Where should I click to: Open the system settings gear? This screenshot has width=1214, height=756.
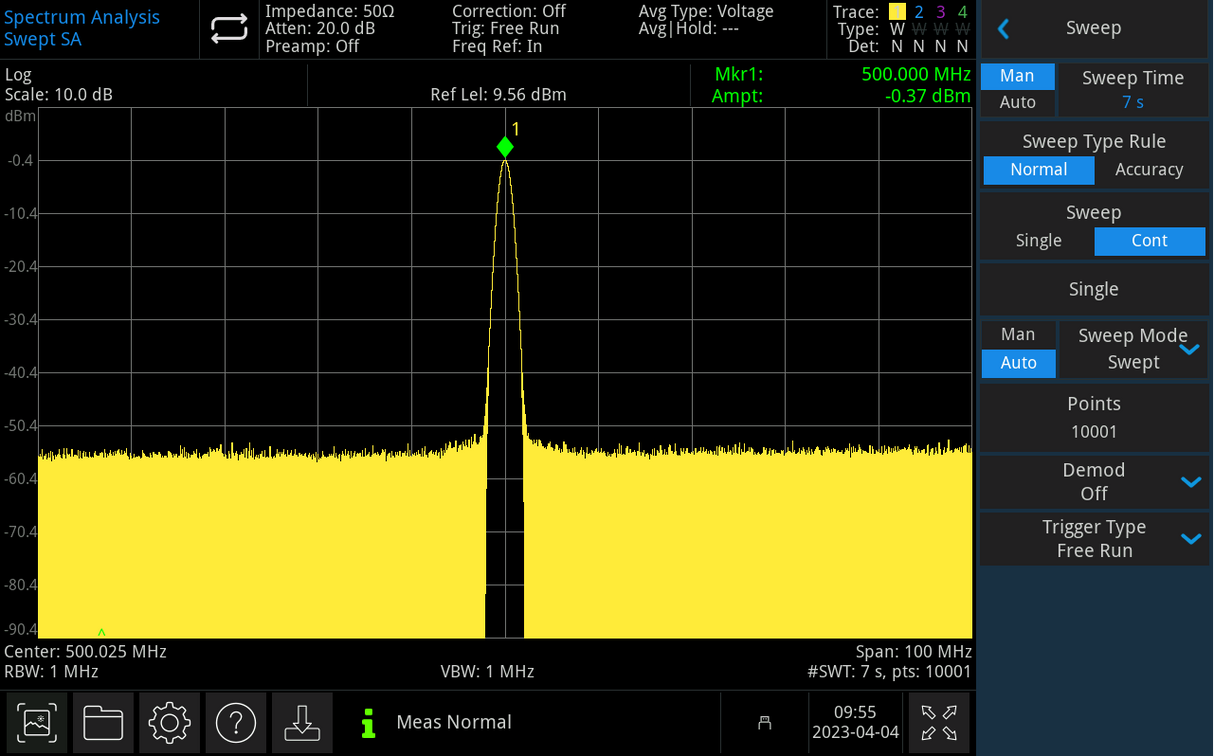(169, 722)
